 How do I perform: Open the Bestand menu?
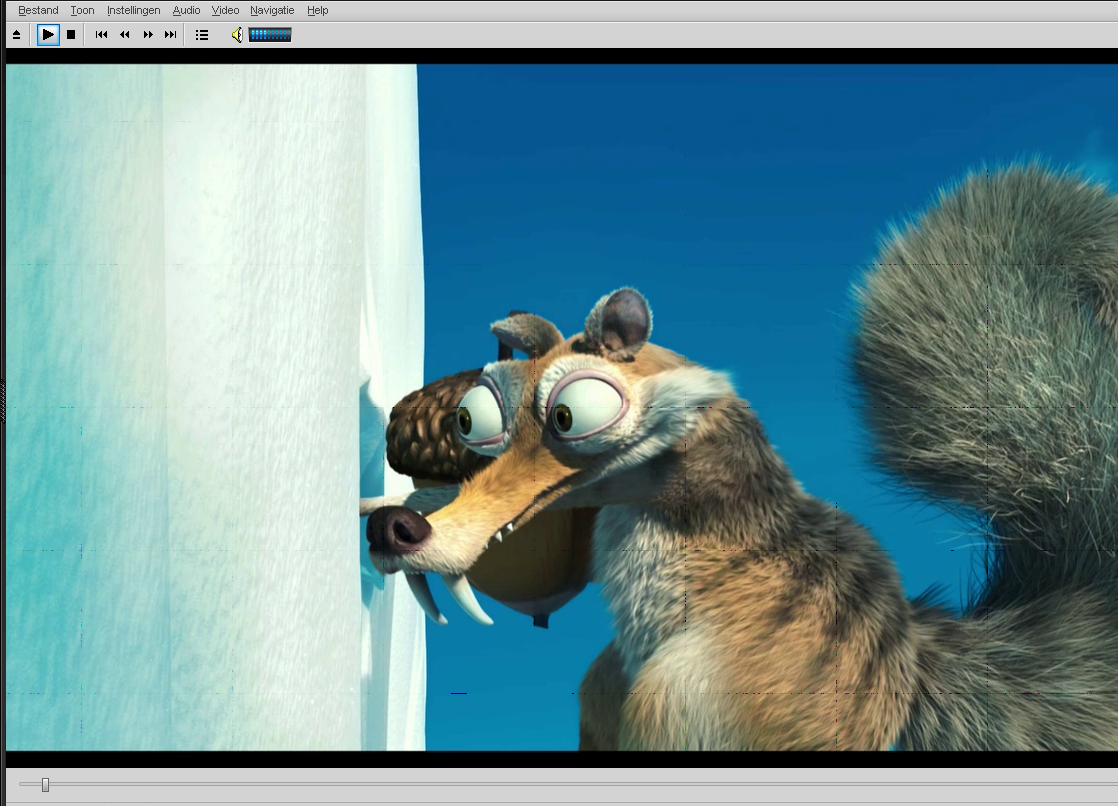coord(38,10)
